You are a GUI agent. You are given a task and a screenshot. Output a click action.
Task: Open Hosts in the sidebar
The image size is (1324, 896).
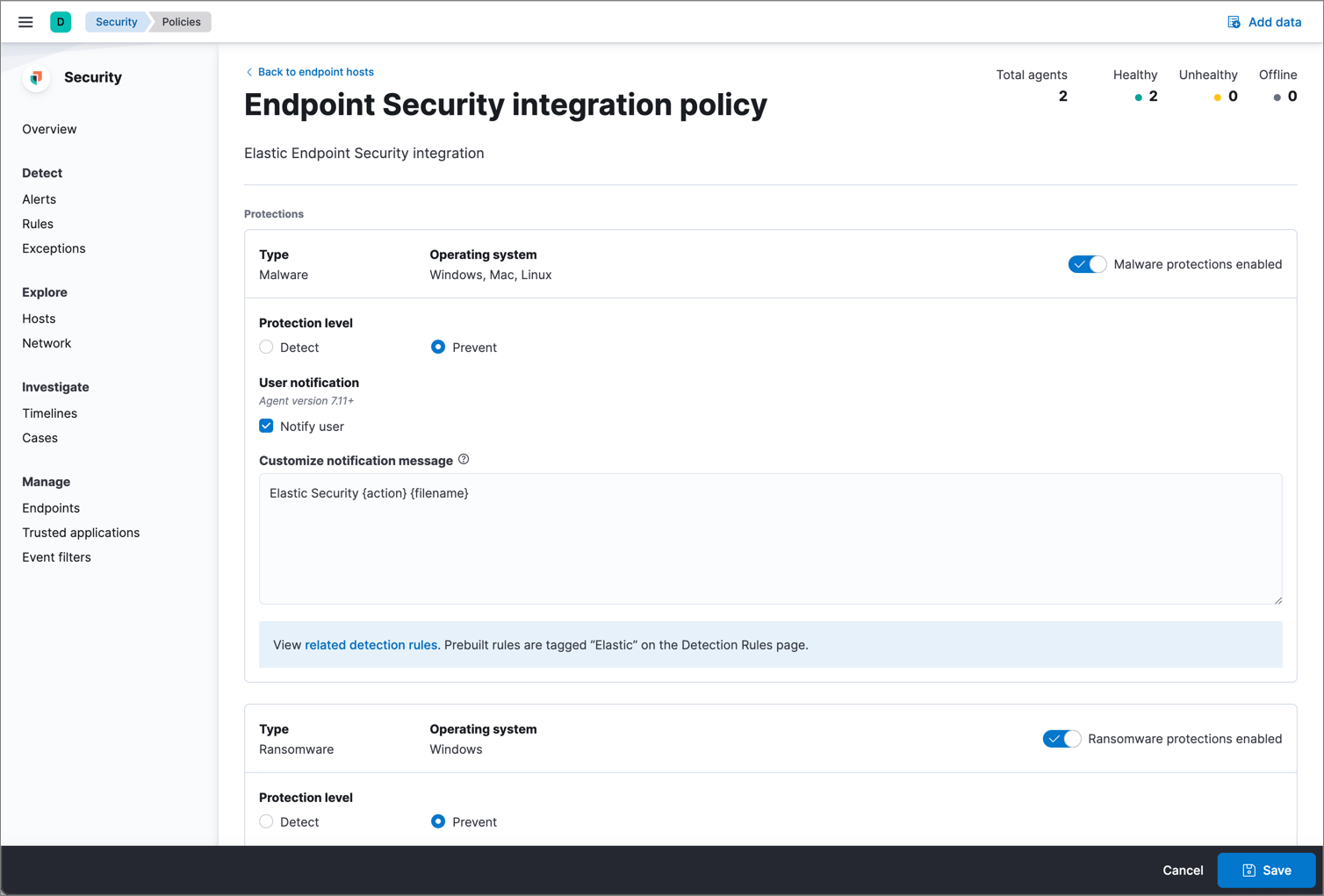tap(39, 319)
